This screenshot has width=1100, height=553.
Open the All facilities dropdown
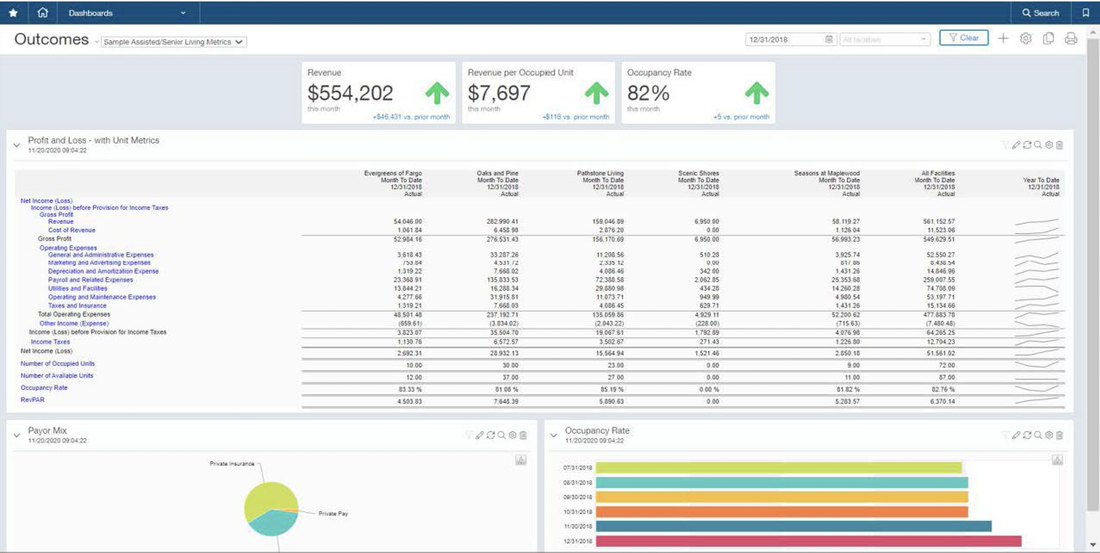coord(885,39)
